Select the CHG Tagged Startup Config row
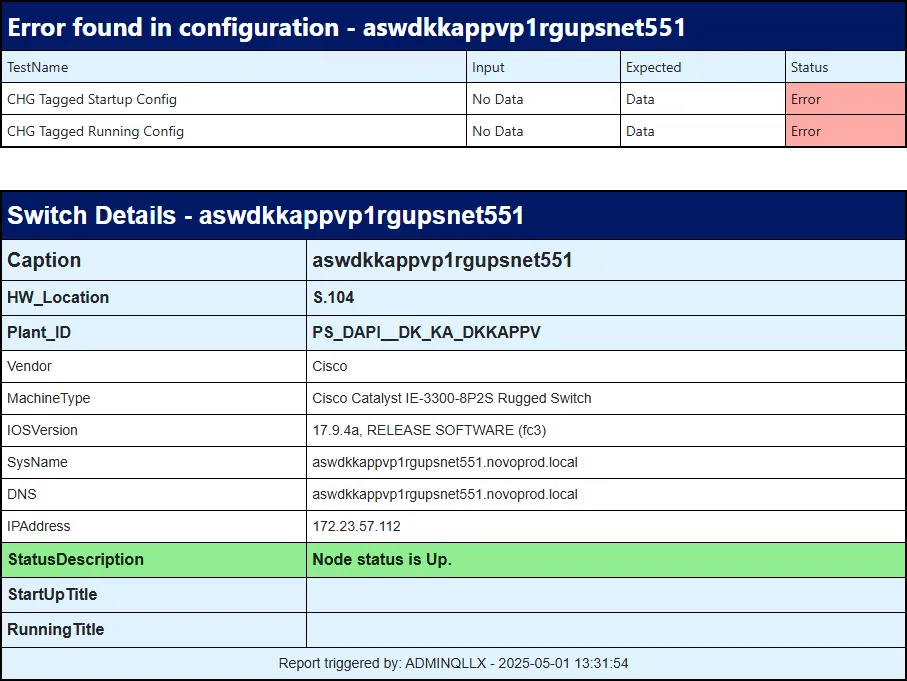907x681 pixels. click(92, 99)
